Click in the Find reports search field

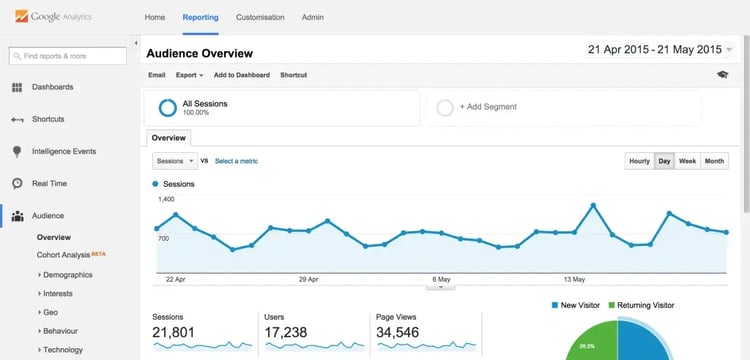[67, 56]
